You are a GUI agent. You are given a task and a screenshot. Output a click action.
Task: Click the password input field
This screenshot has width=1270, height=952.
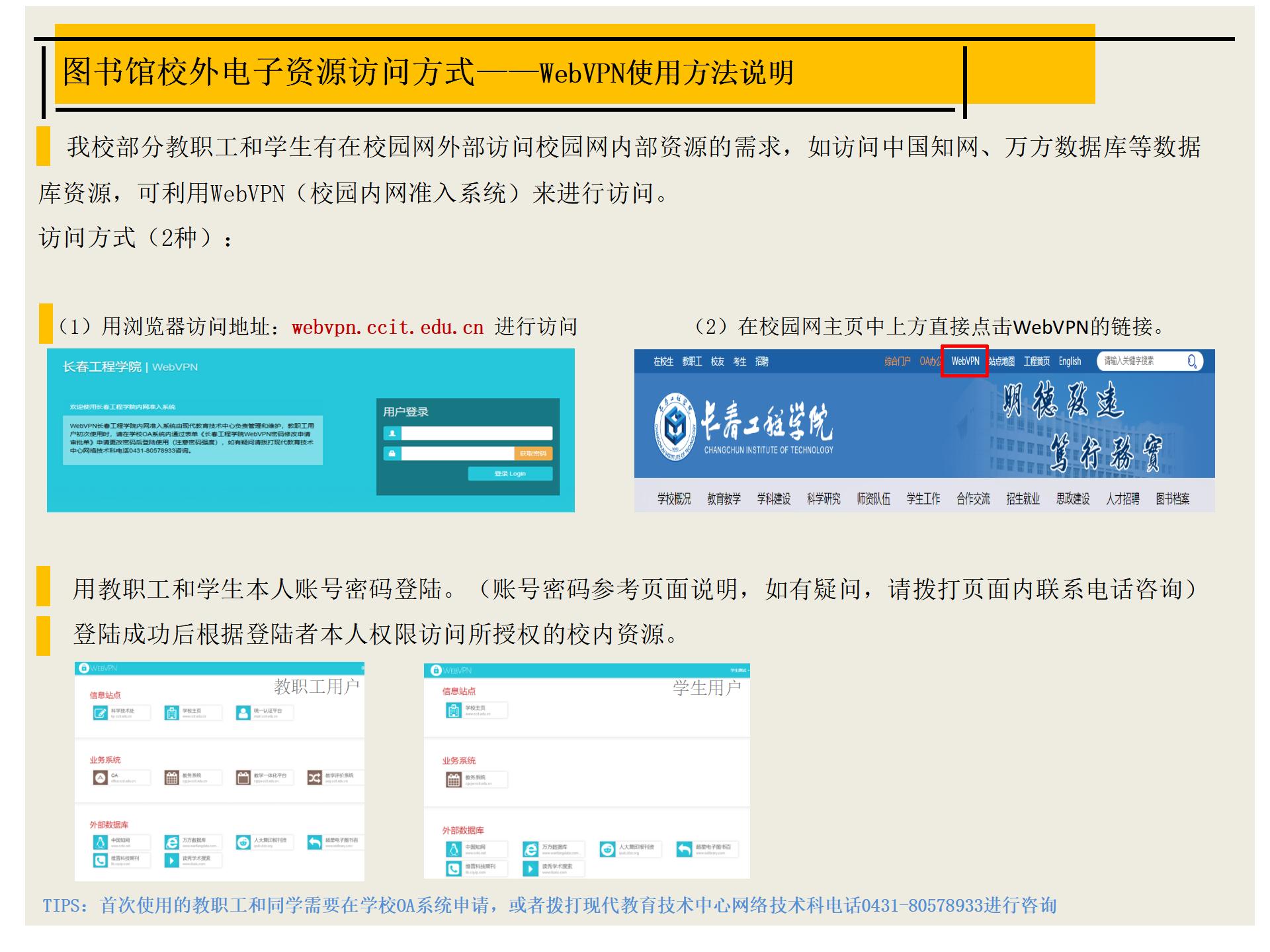coord(457,454)
